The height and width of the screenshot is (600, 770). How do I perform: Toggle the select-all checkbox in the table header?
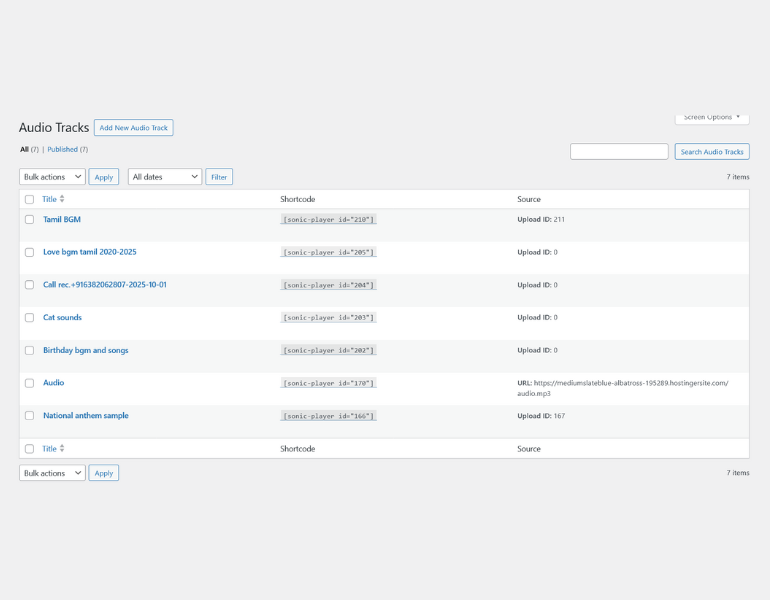coord(29,199)
